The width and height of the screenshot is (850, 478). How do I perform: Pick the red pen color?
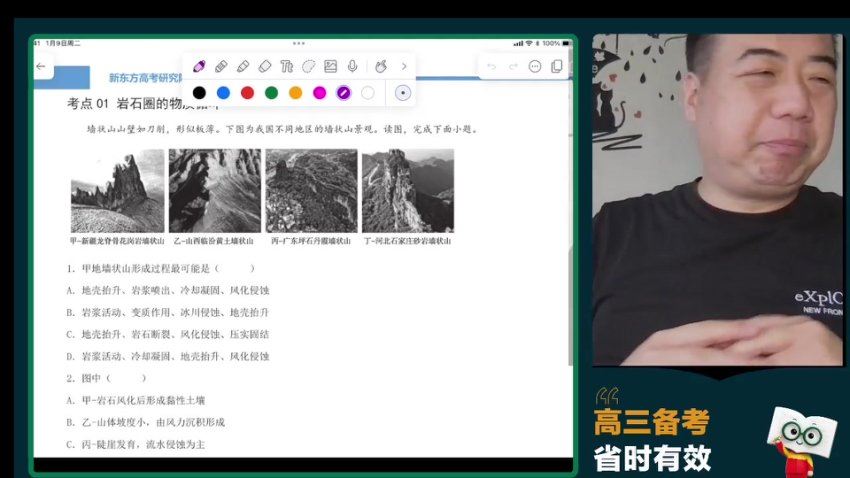click(247, 93)
